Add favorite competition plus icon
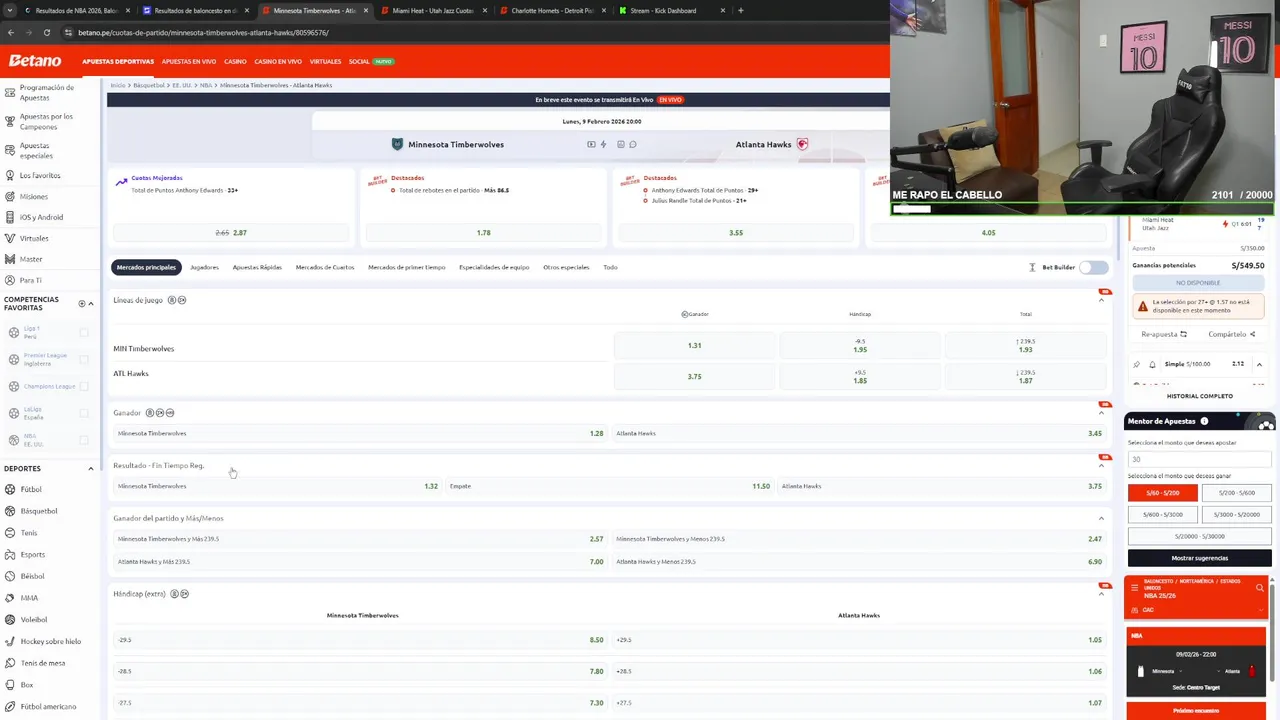The image size is (1280, 720). 82,303
